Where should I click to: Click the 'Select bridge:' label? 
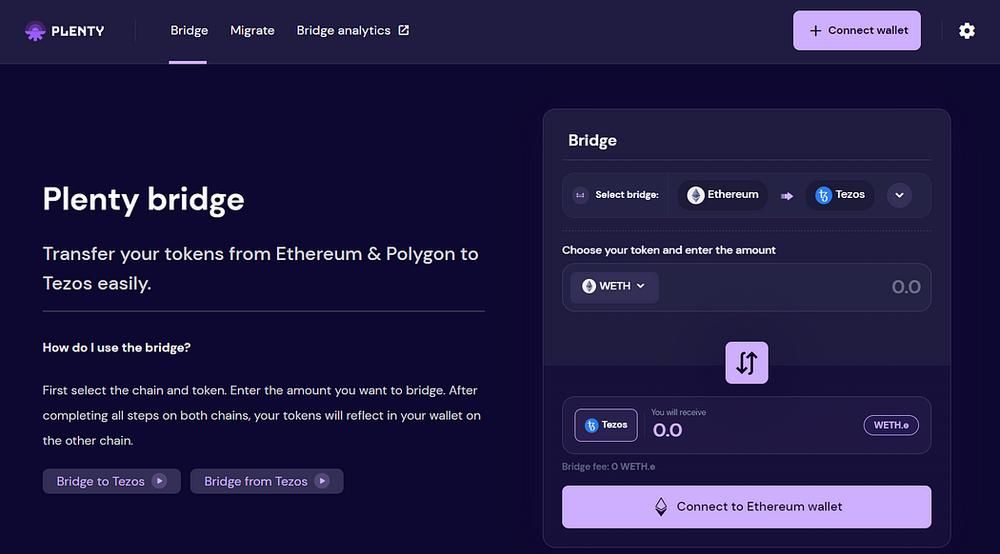[627, 195]
